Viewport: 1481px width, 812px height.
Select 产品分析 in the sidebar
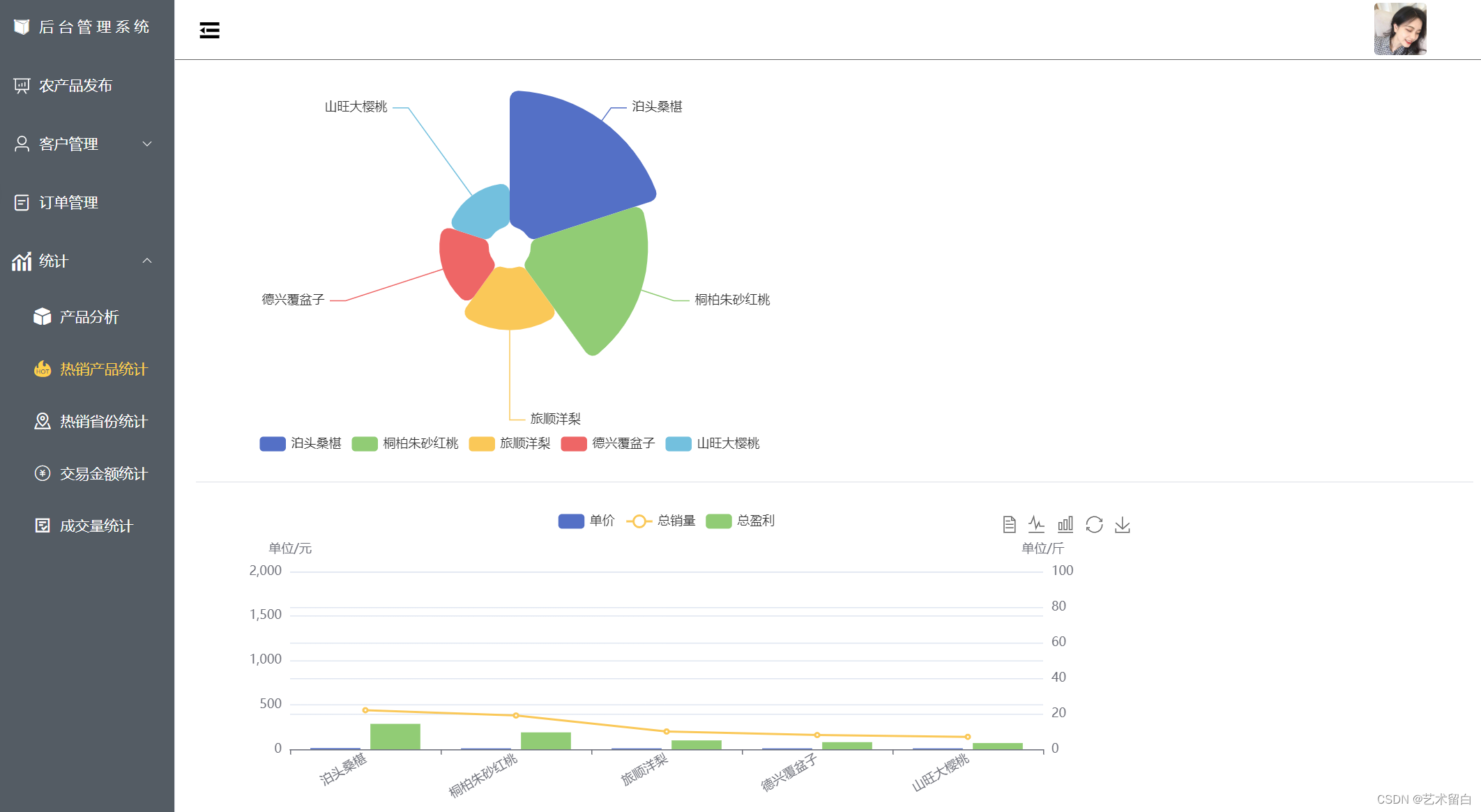point(87,316)
